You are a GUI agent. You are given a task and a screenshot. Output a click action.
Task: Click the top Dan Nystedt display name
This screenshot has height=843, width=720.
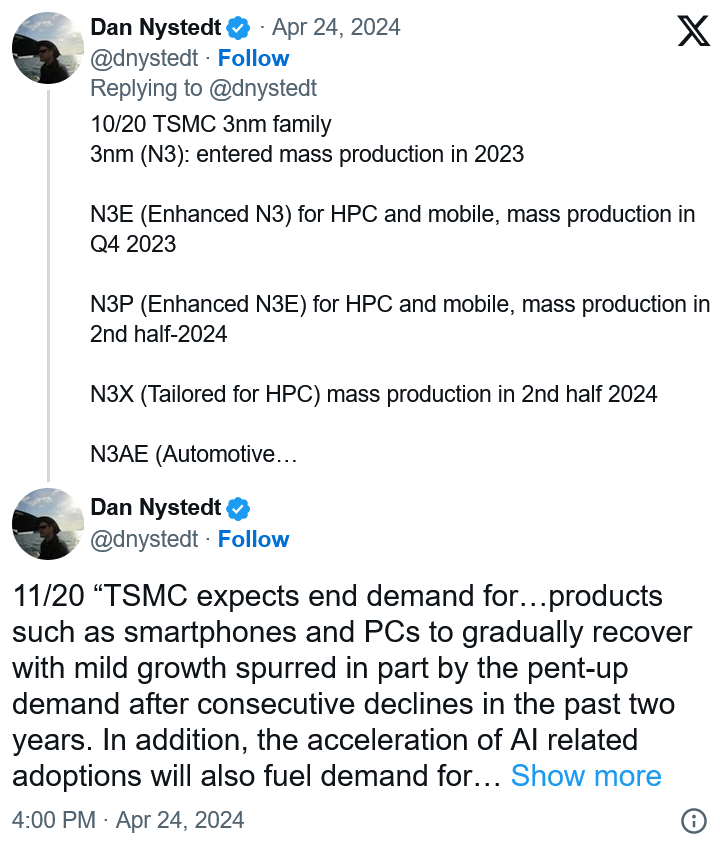(155, 27)
